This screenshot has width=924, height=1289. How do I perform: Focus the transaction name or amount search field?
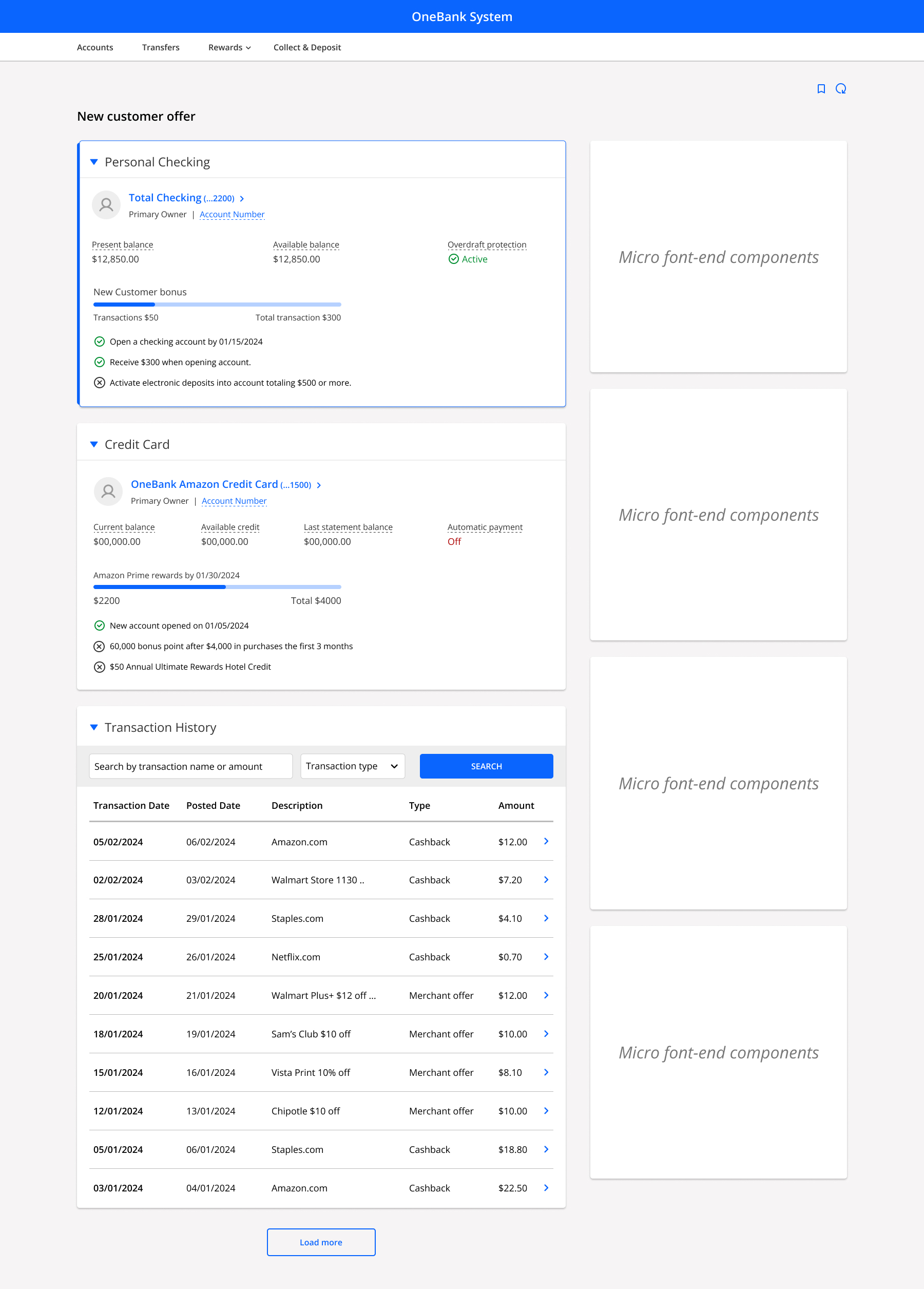(190, 766)
